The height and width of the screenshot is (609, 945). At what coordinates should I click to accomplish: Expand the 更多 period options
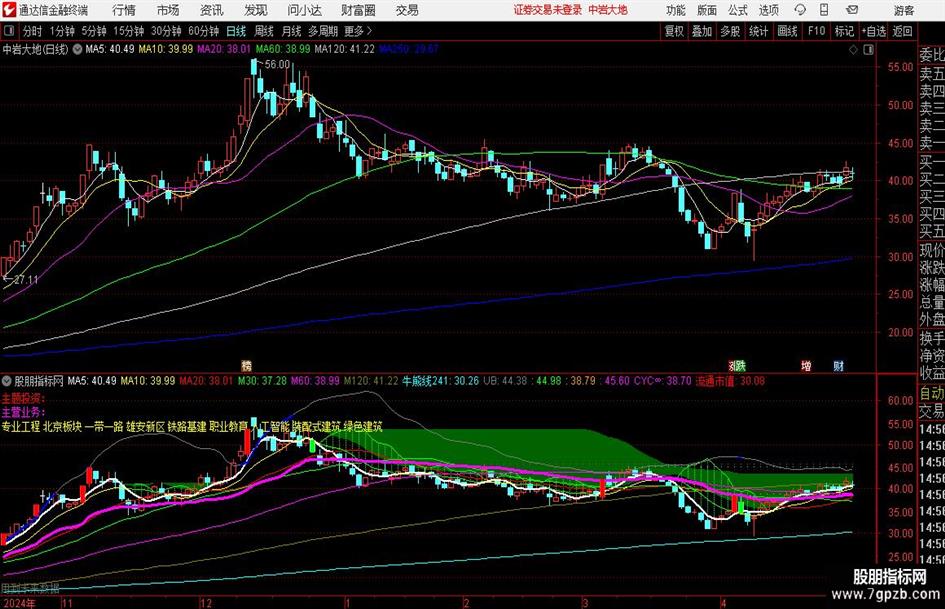coord(358,31)
